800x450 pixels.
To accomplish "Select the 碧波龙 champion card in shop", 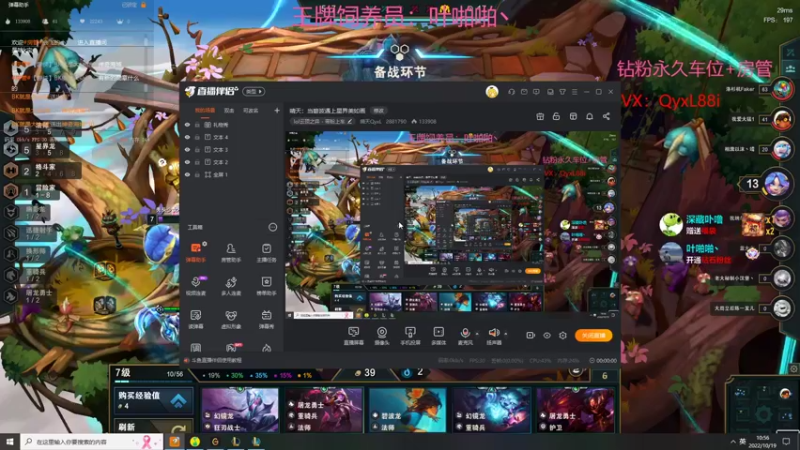I will [408, 410].
